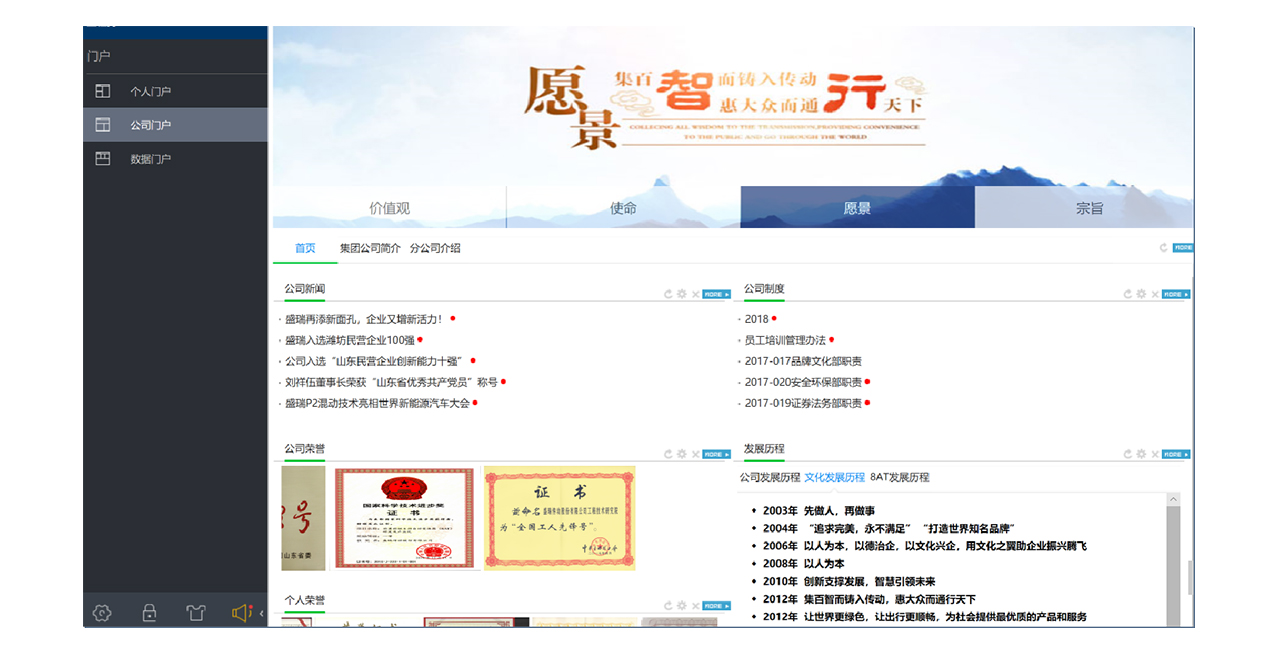
Task: Open settings gear of the 个人荣誉 panel
Action: [681, 605]
